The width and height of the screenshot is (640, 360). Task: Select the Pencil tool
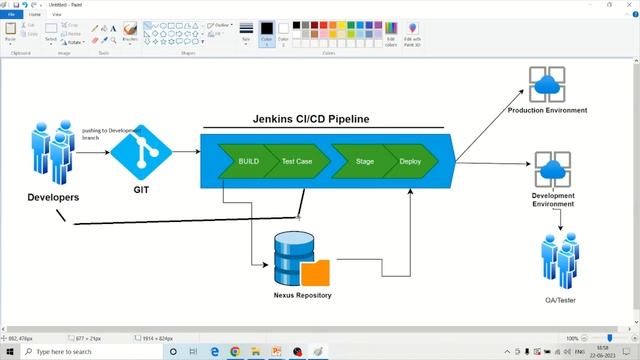[95, 29]
